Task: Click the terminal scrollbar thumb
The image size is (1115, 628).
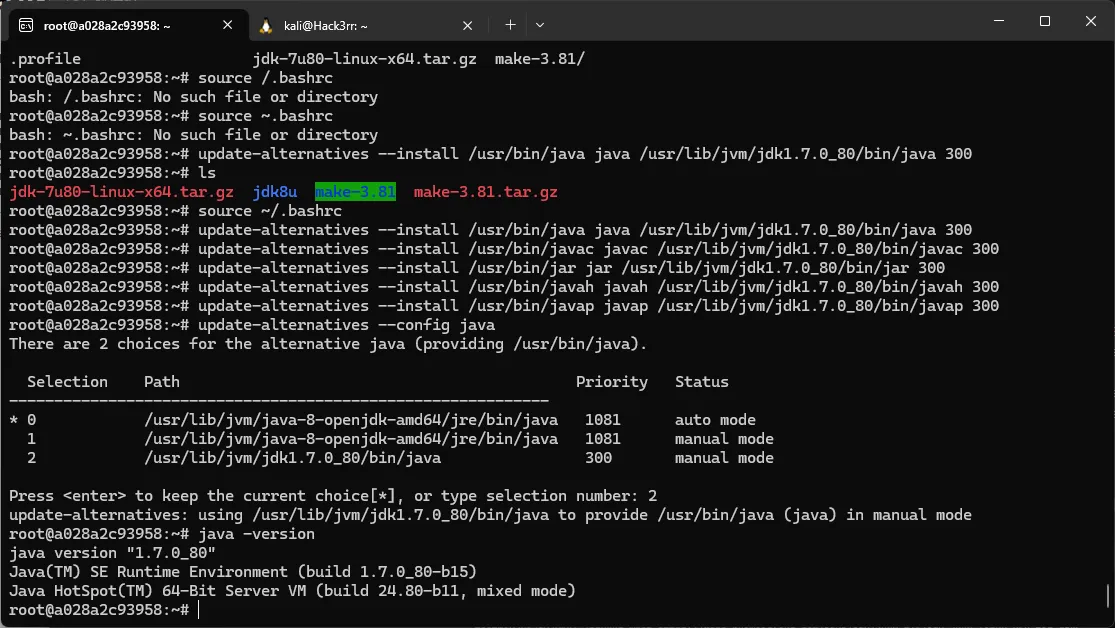Action: tap(1107, 596)
